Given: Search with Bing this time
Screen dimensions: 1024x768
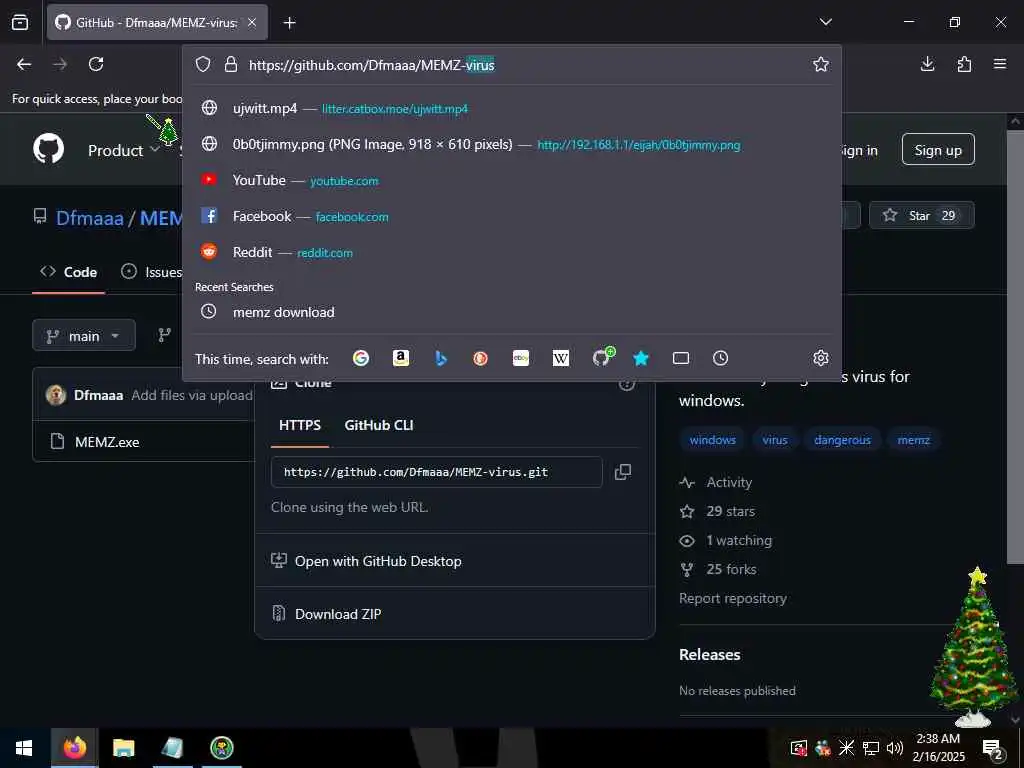Looking at the screenshot, I should 441,358.
